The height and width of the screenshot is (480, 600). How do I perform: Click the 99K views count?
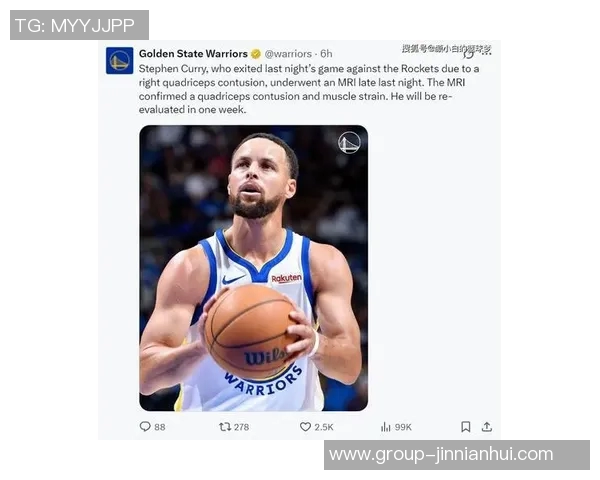tap(403, 427)
